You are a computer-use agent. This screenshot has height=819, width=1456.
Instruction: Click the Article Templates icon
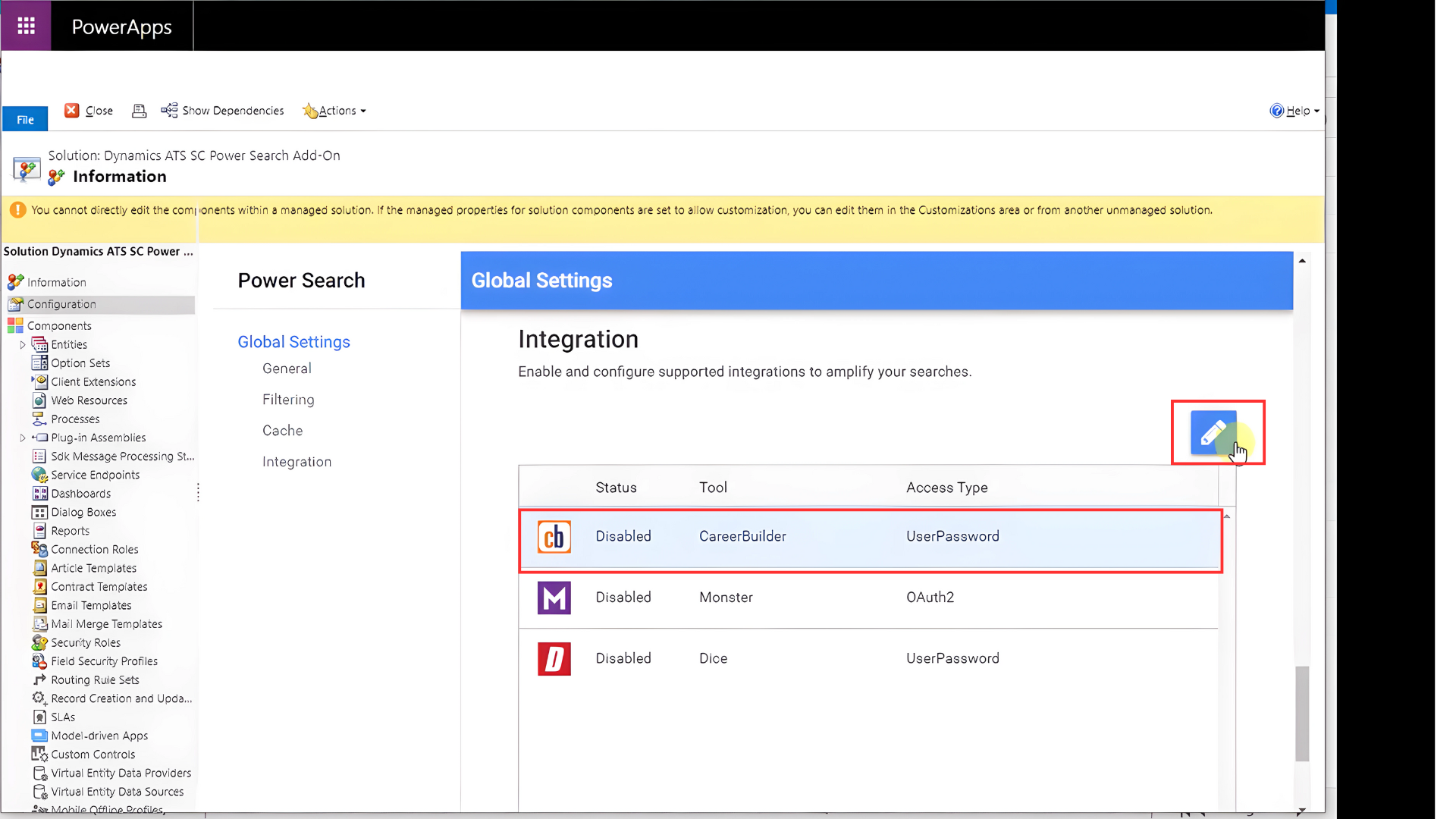(39, 568)
